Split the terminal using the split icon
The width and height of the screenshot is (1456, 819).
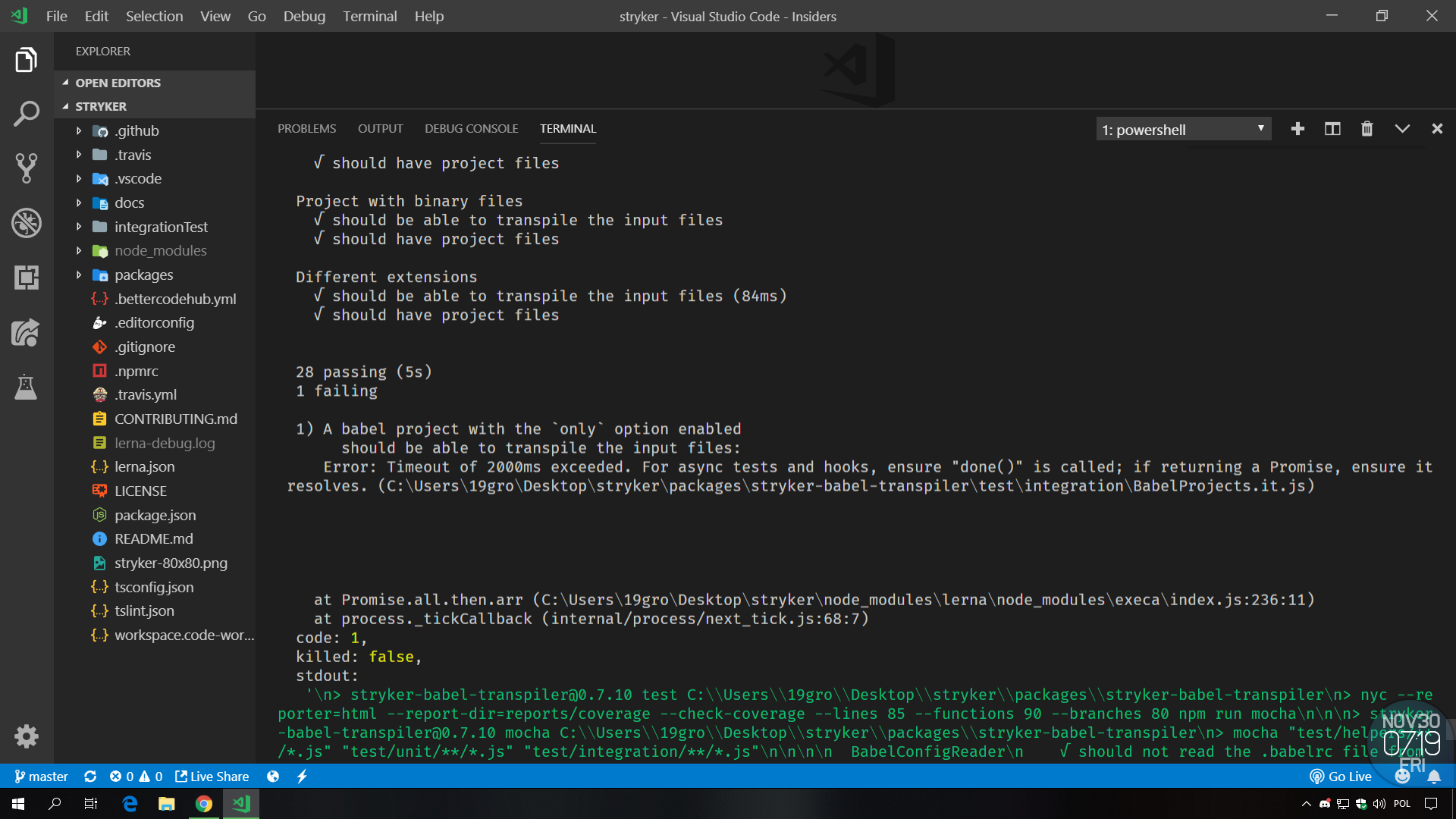pos(1332,129)
